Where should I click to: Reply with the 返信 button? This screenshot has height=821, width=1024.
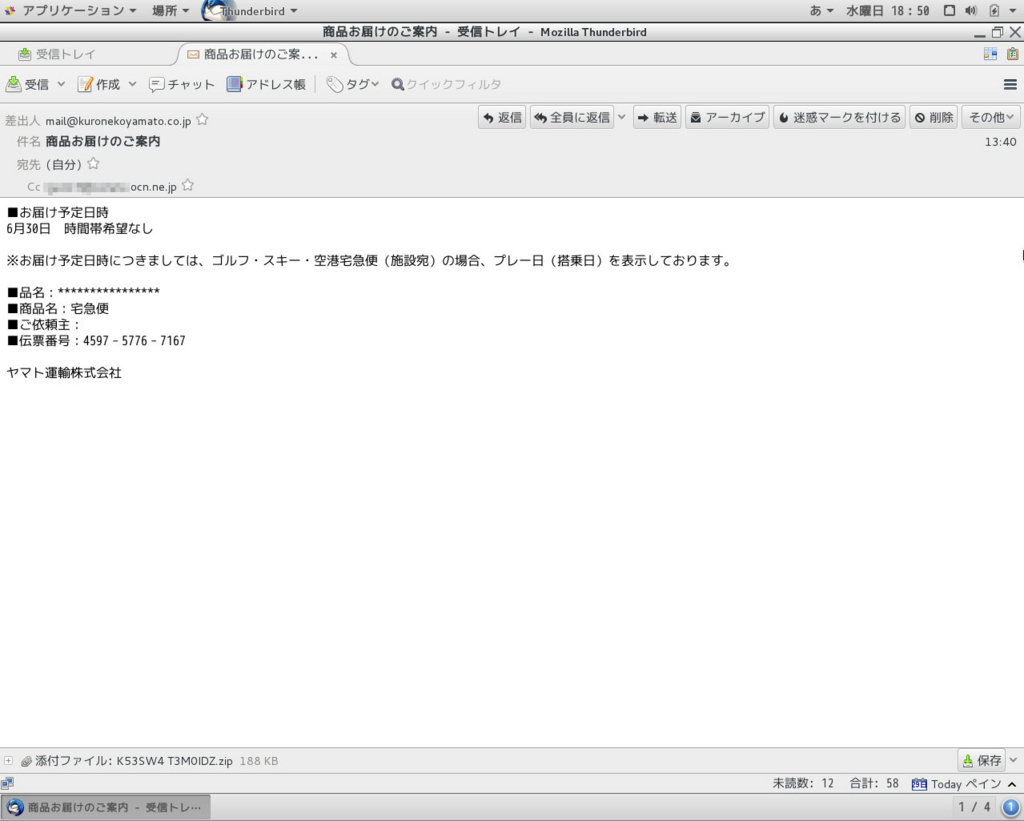[502, 118]
